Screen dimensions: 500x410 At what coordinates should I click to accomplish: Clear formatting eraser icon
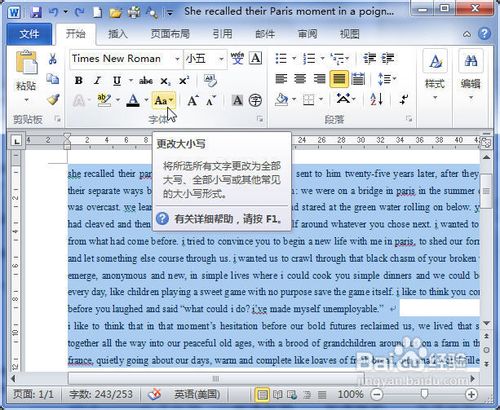point(210,80)
